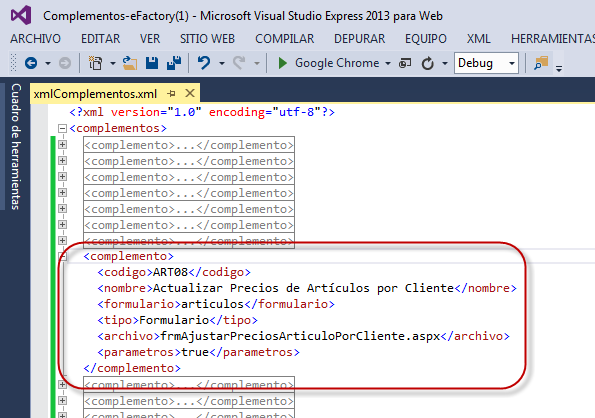This screenshot has width=595, height=418.
Task: Open the XML menu
Action: click(479, 39)
